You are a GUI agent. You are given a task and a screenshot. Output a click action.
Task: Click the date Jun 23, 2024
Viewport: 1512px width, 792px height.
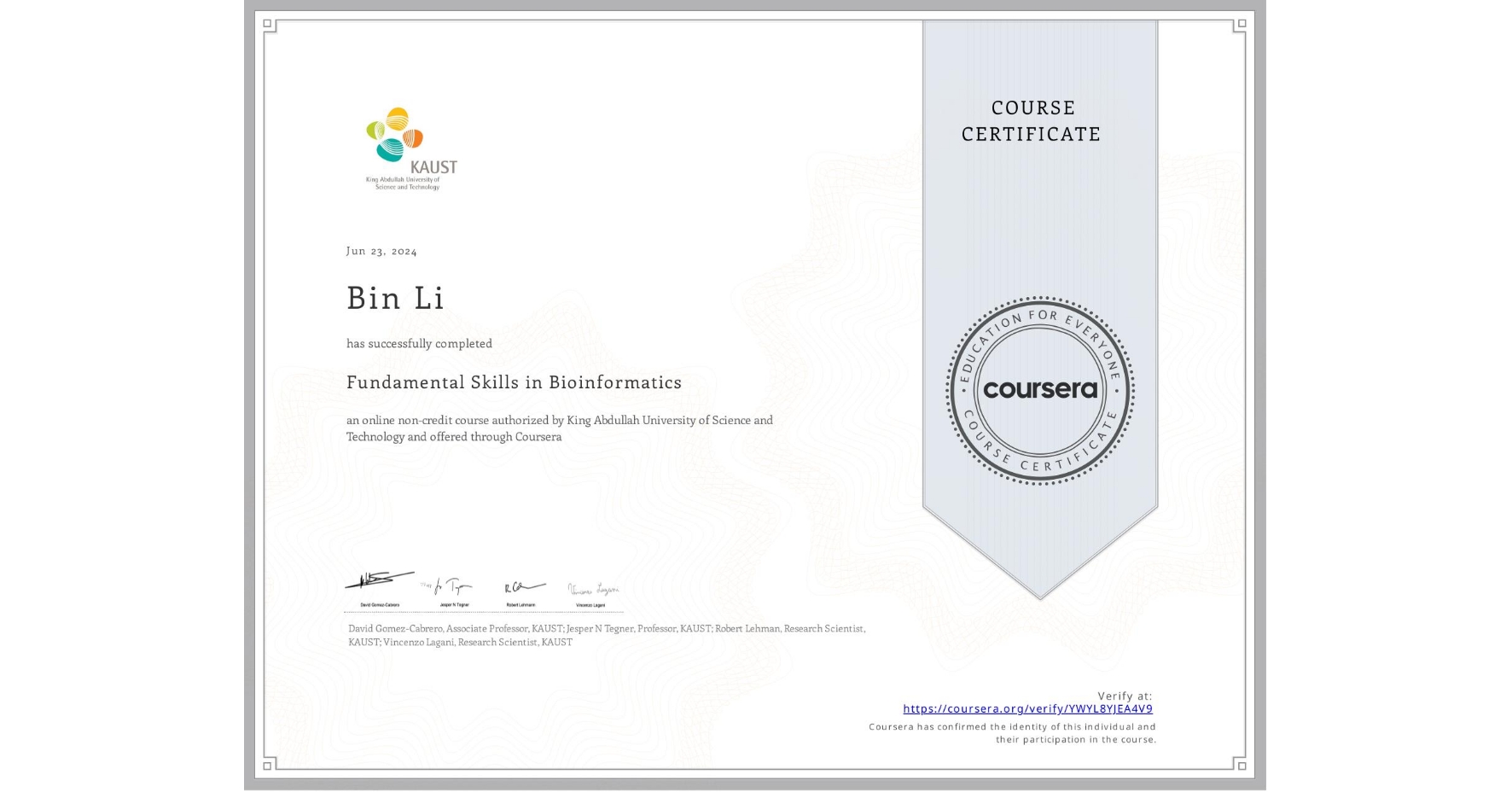[382, 250]
